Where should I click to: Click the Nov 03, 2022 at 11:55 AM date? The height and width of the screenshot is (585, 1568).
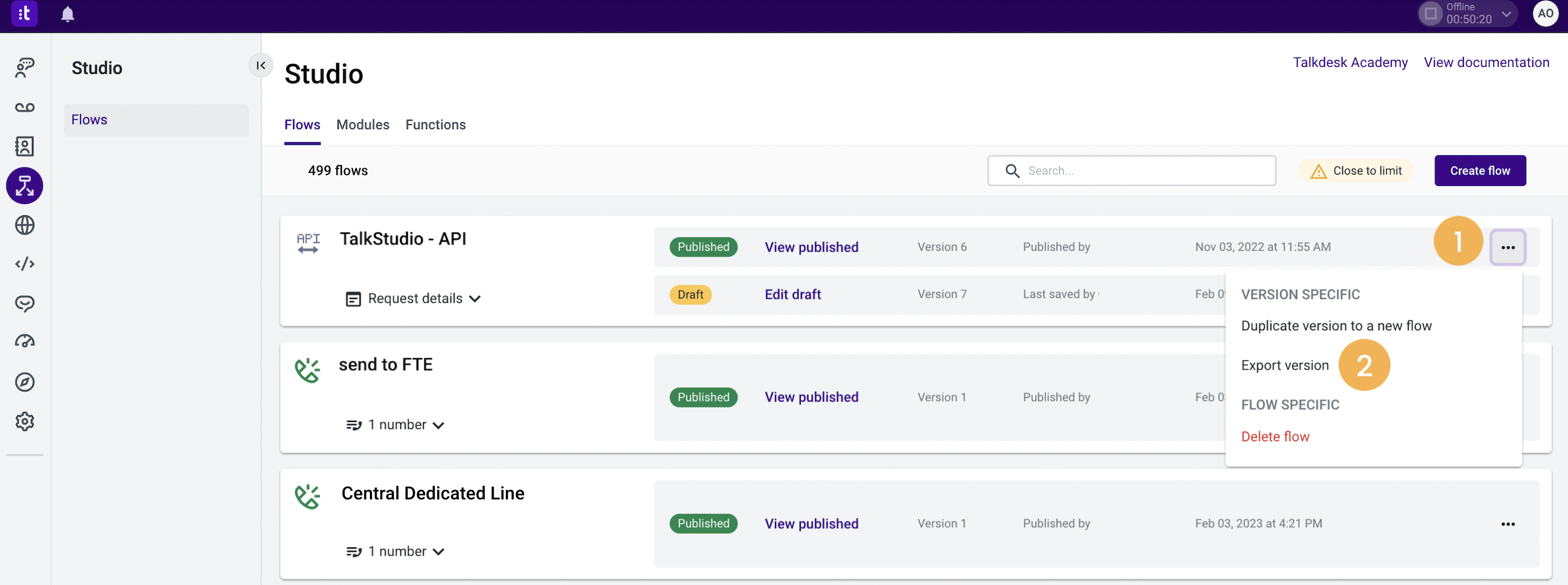pos(1262,247)
